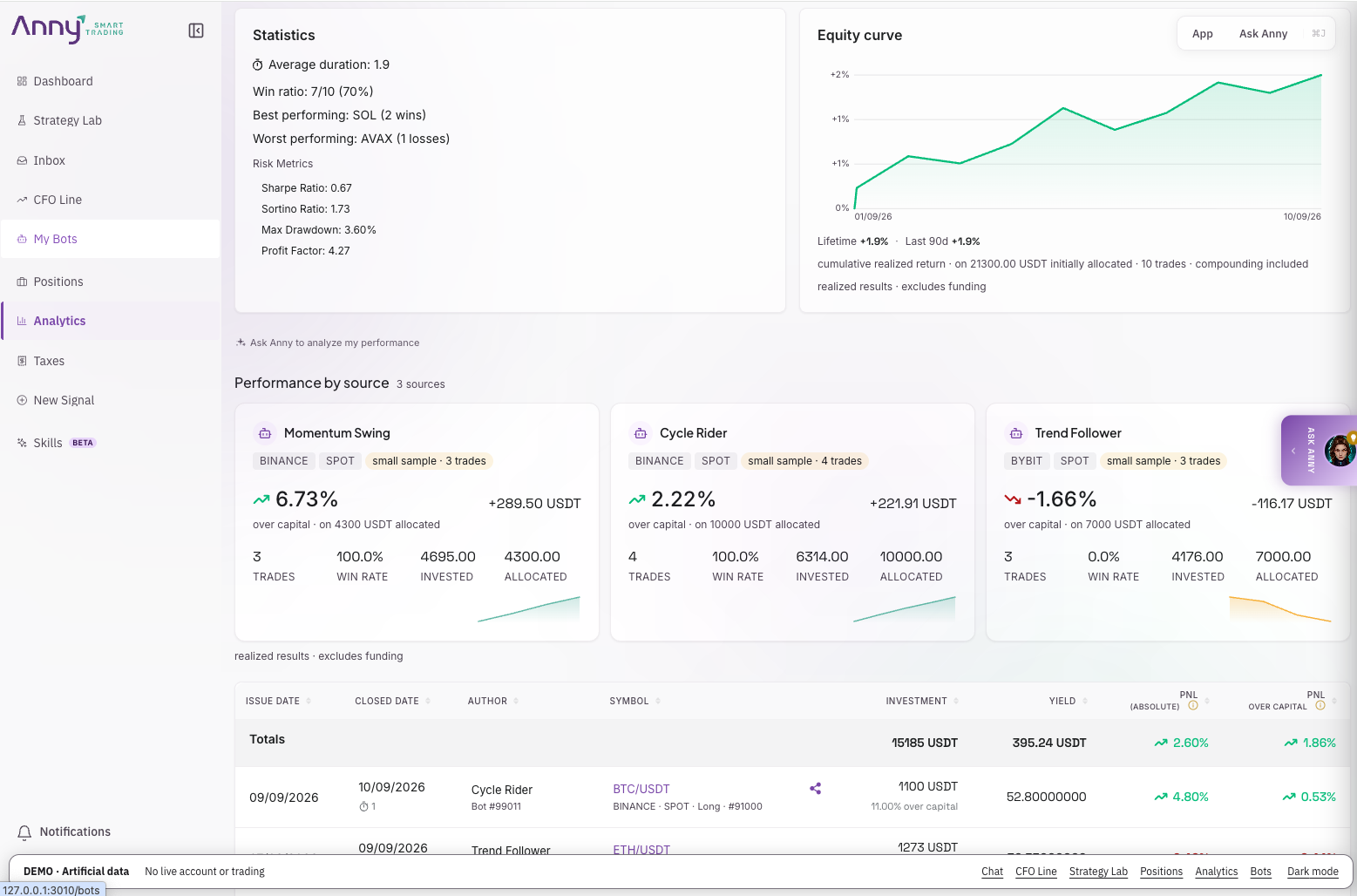Click the PNL Over Capital info icon

click(1320, 706)
